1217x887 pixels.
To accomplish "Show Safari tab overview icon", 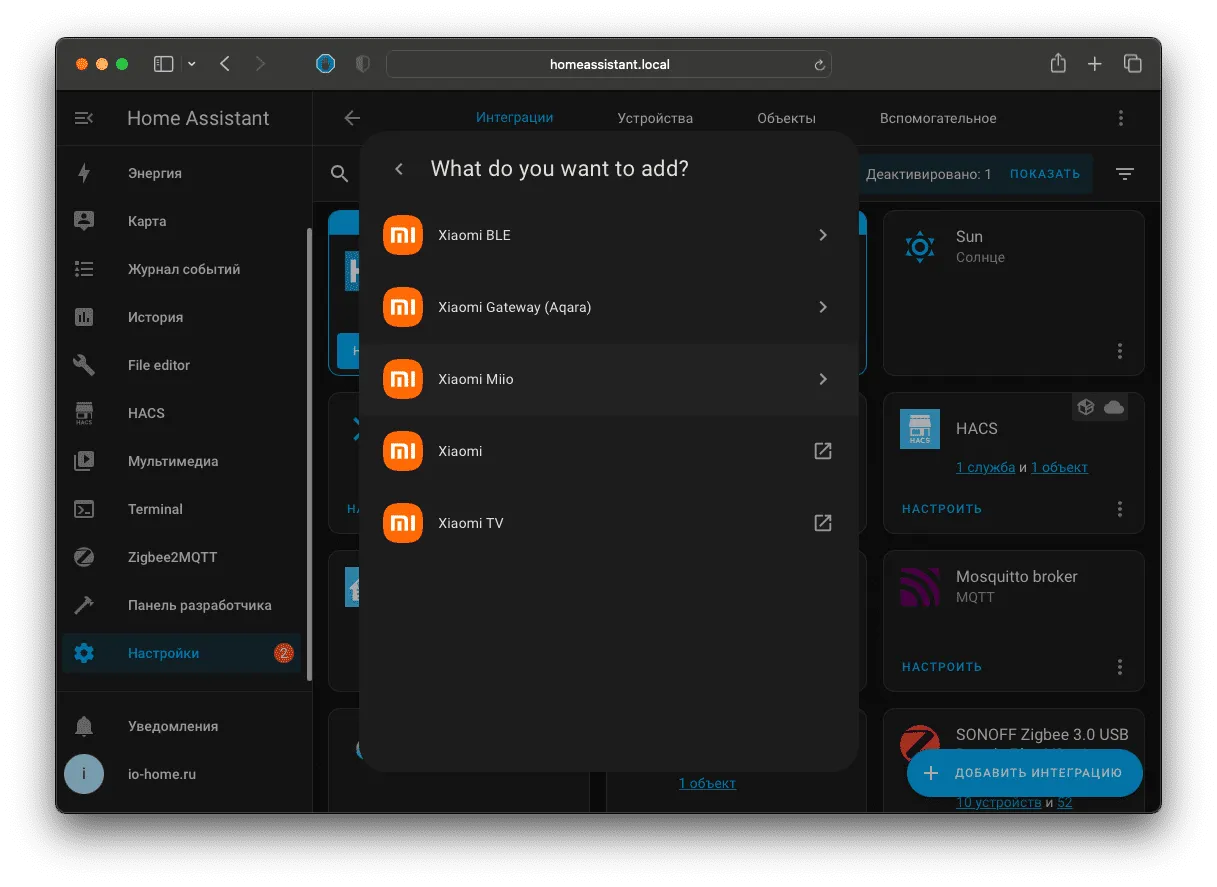I will tap(1133, 64).
